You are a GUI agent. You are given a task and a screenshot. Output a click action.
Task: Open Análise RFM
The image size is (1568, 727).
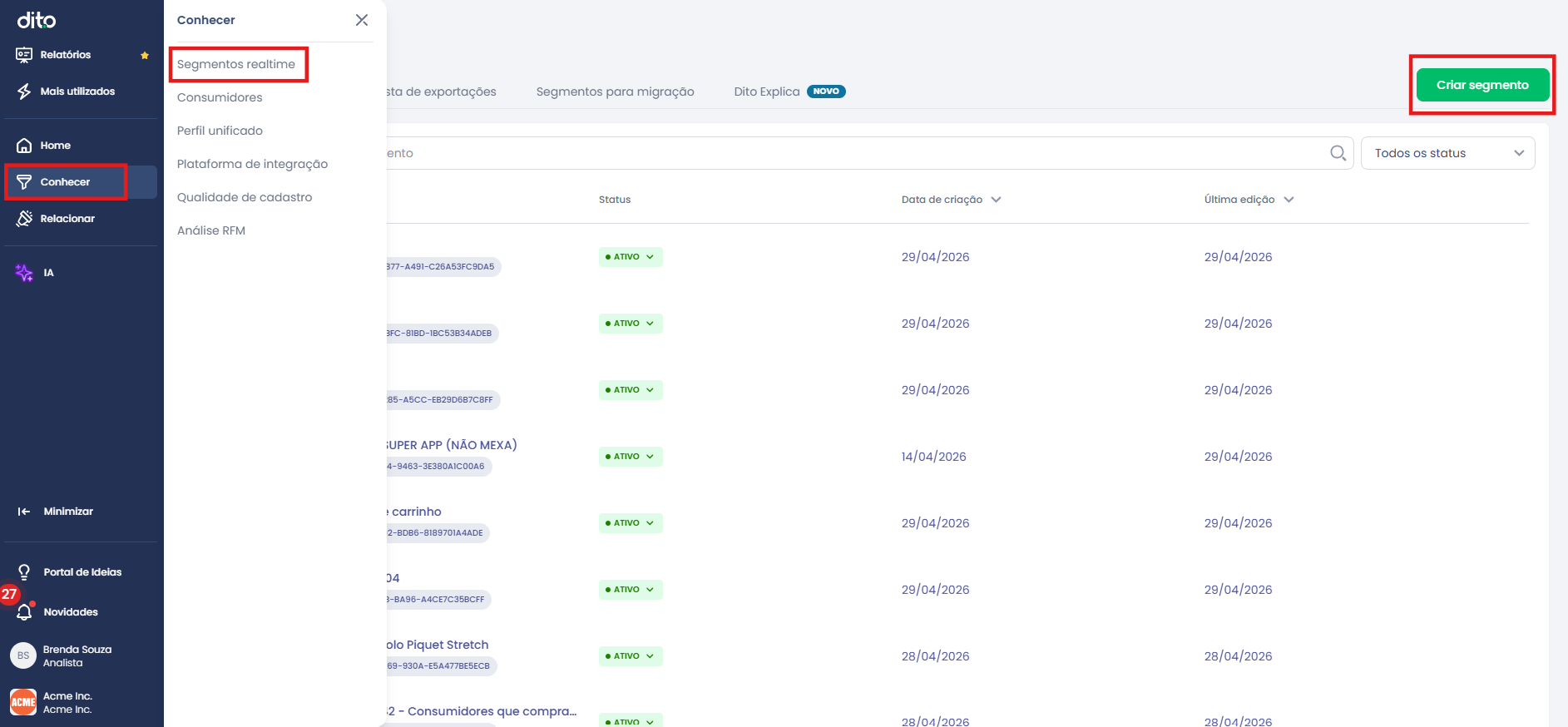(211, 230)
